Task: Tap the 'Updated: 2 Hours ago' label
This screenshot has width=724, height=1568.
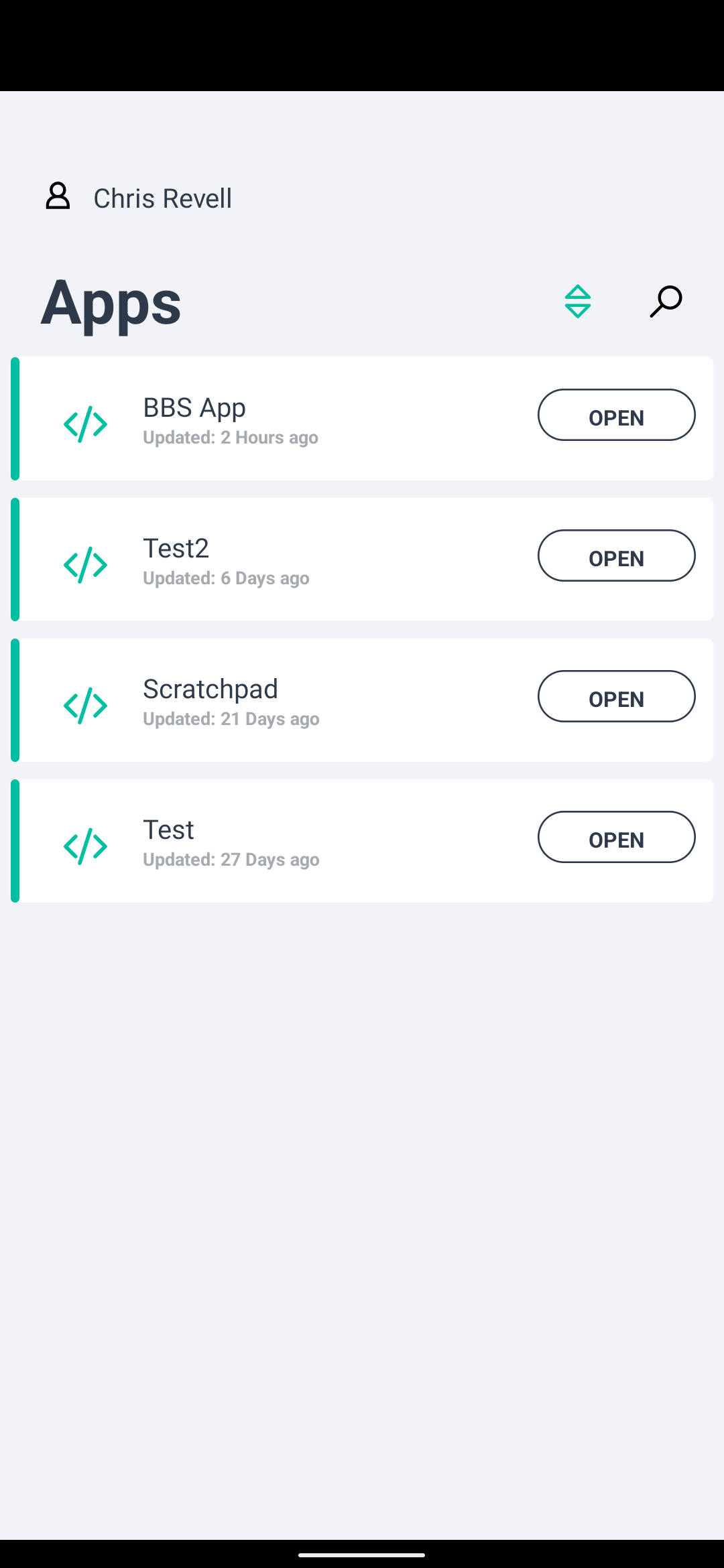Action: coord(231,438)
